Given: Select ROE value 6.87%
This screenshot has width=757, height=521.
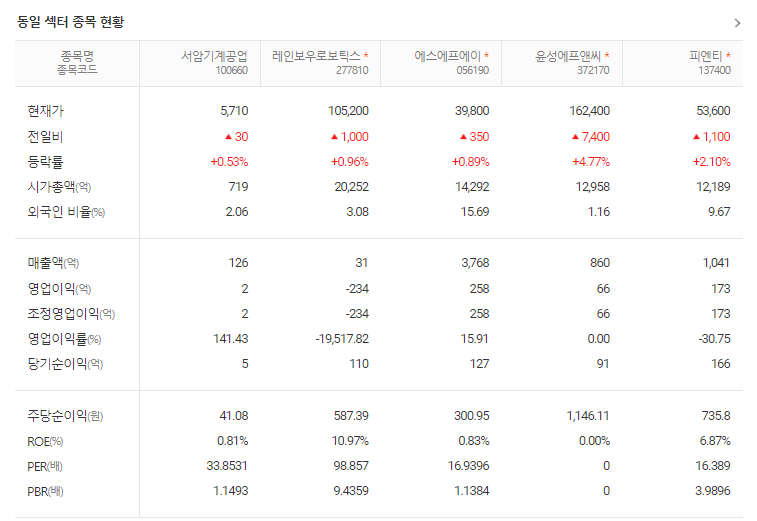Looking at the screenshot, I should [x=715, y=441].
